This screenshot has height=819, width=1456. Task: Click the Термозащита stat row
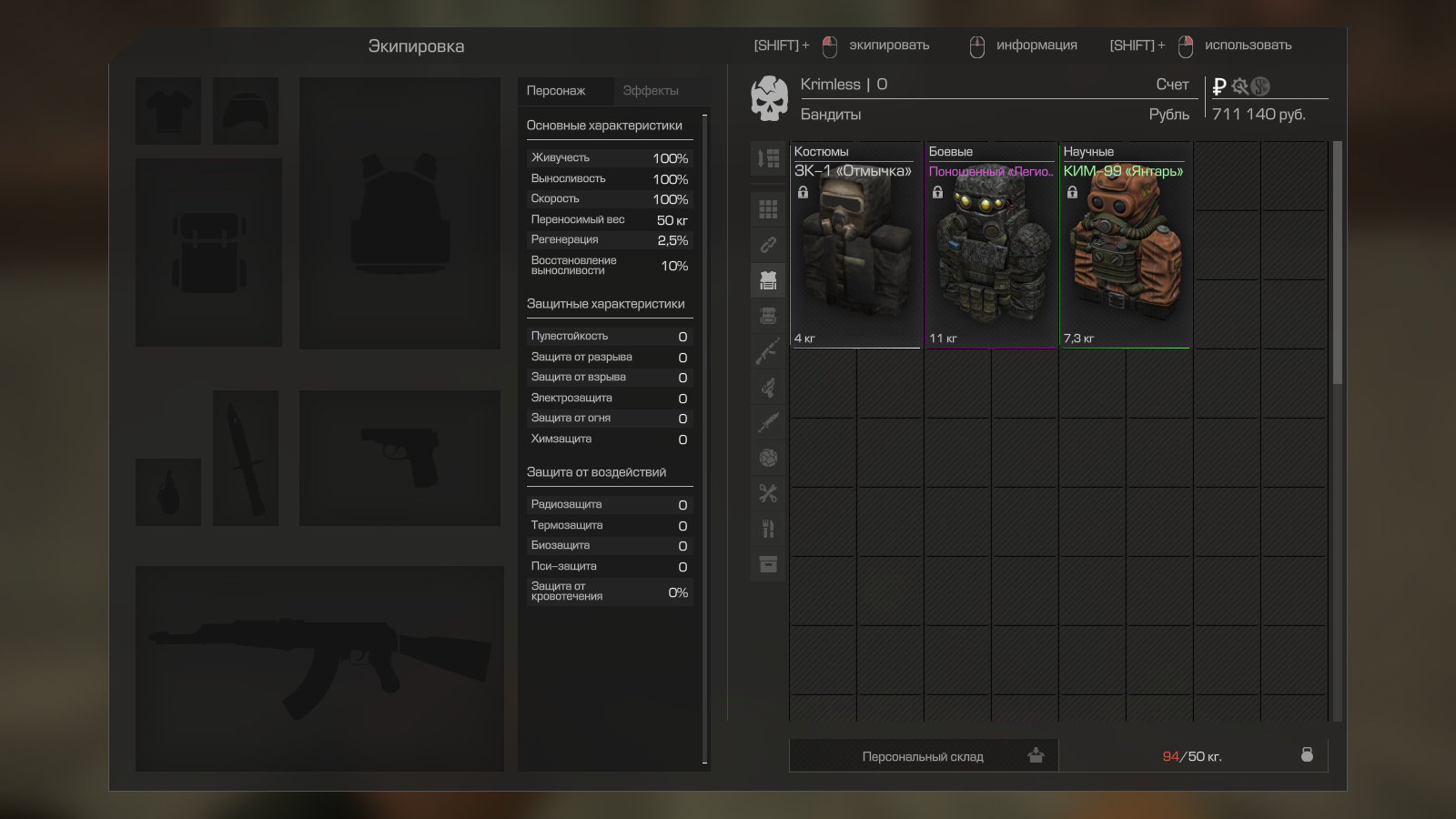tap(609, 526)
